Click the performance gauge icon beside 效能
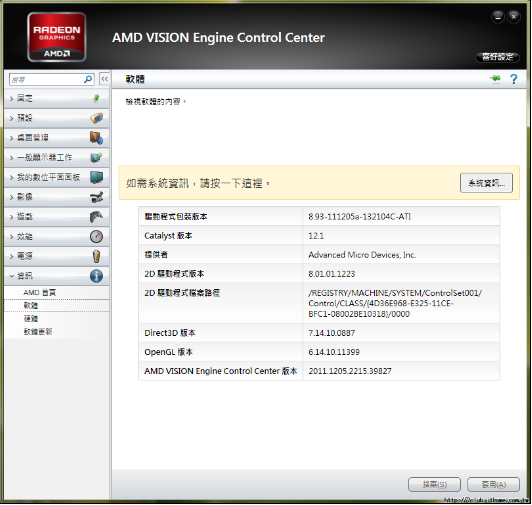This screenshot has width=532, height=505. point(97,237)
